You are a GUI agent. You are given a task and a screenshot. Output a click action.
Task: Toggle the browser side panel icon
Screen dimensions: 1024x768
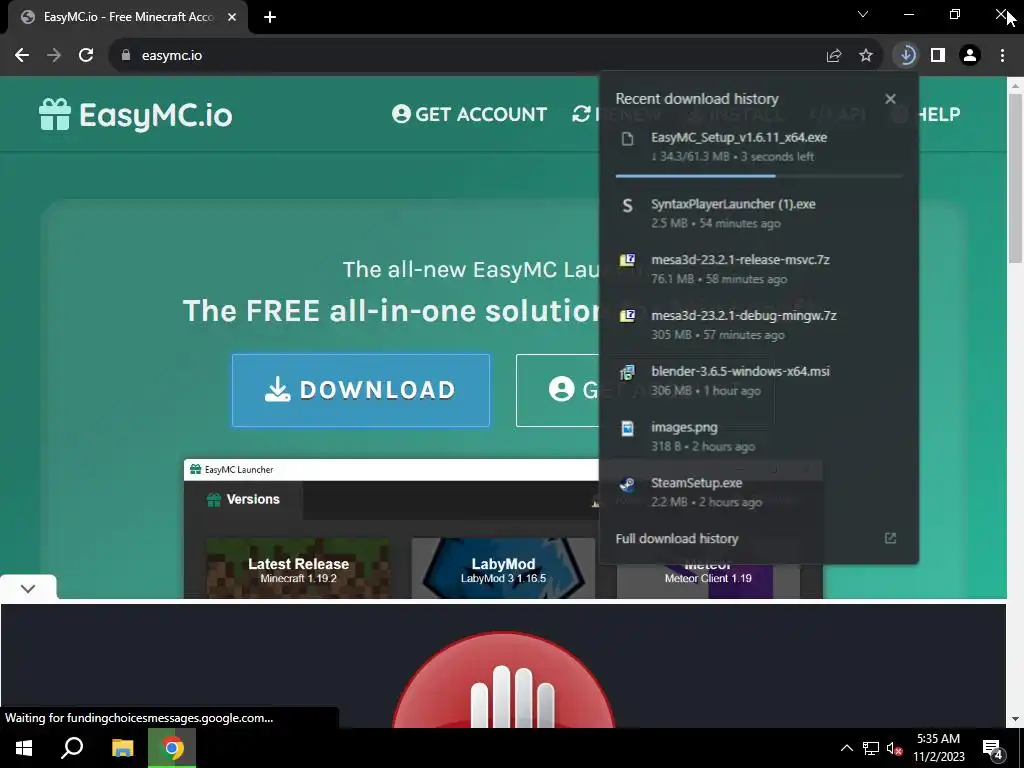[x=938, y=56]
